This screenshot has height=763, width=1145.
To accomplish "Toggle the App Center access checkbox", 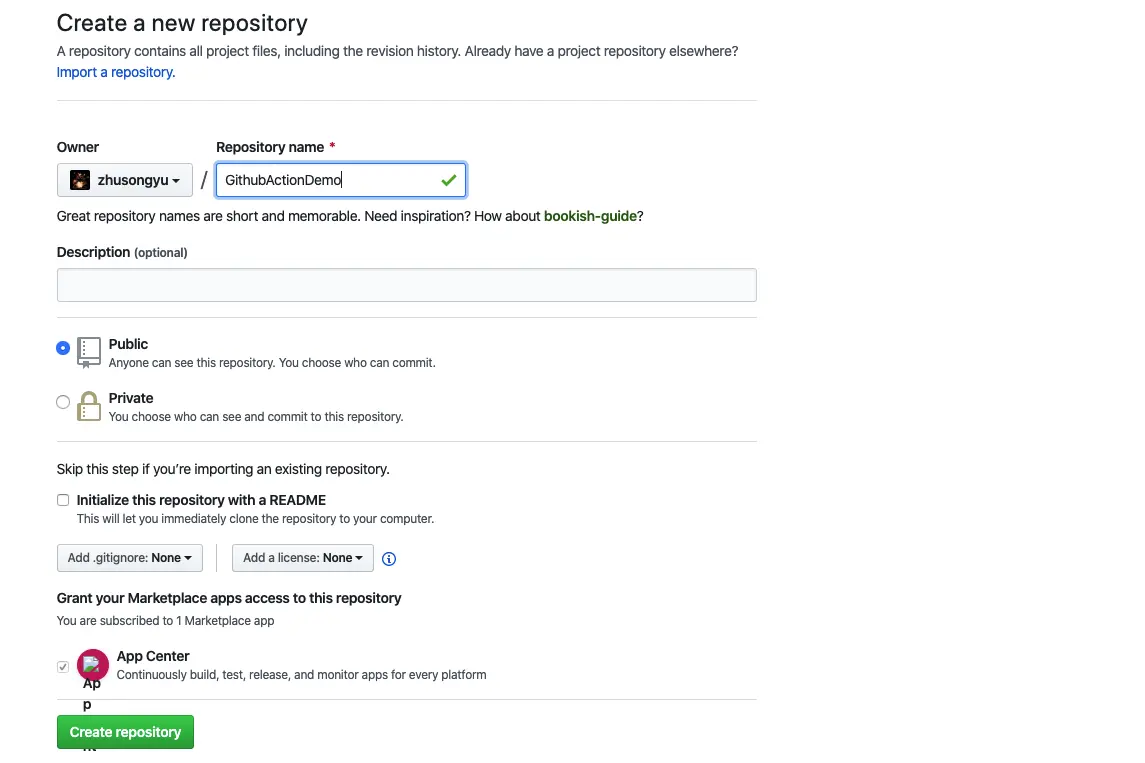I will 63,667.
